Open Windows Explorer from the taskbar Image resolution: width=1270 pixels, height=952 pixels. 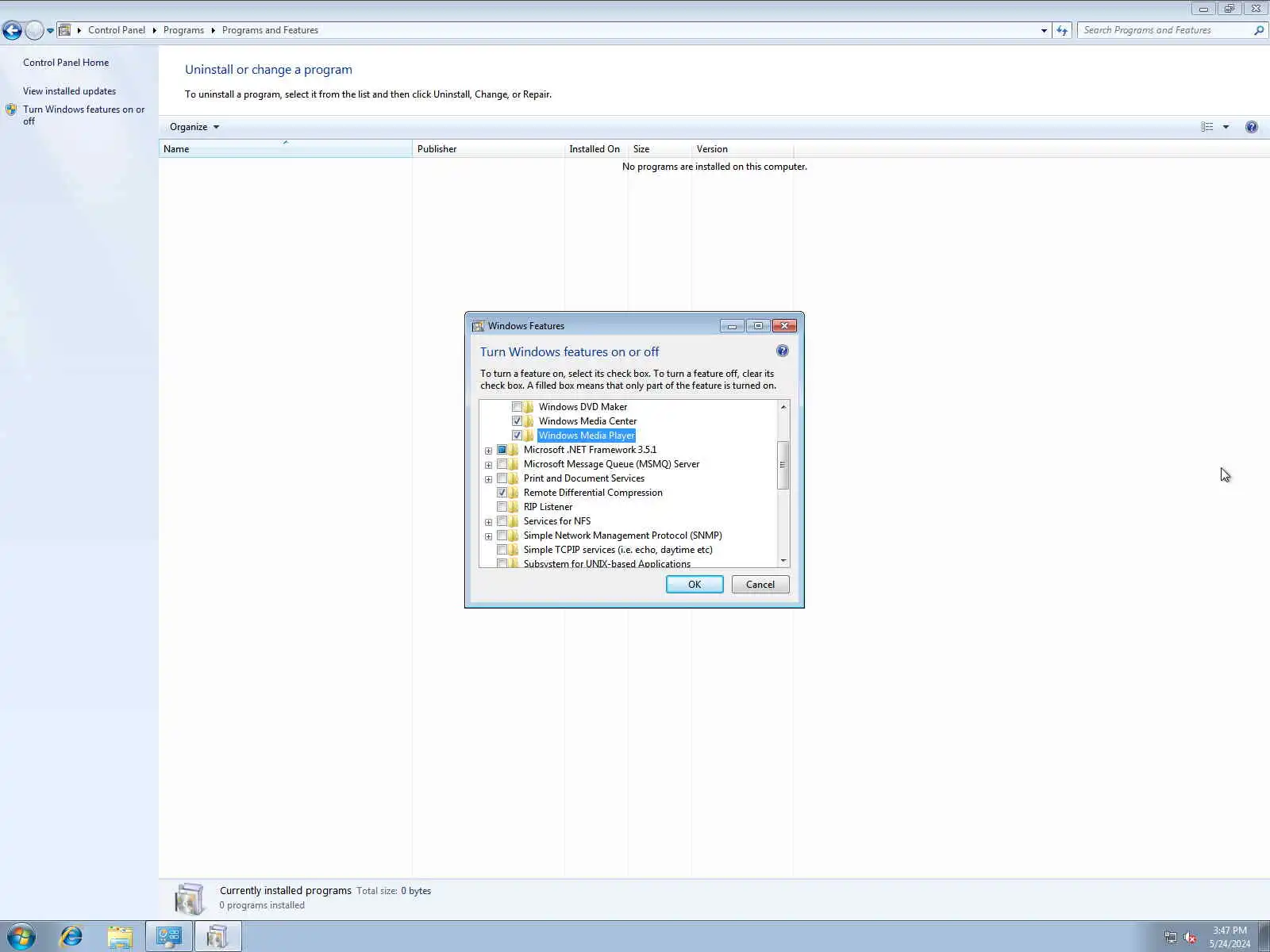120,937
